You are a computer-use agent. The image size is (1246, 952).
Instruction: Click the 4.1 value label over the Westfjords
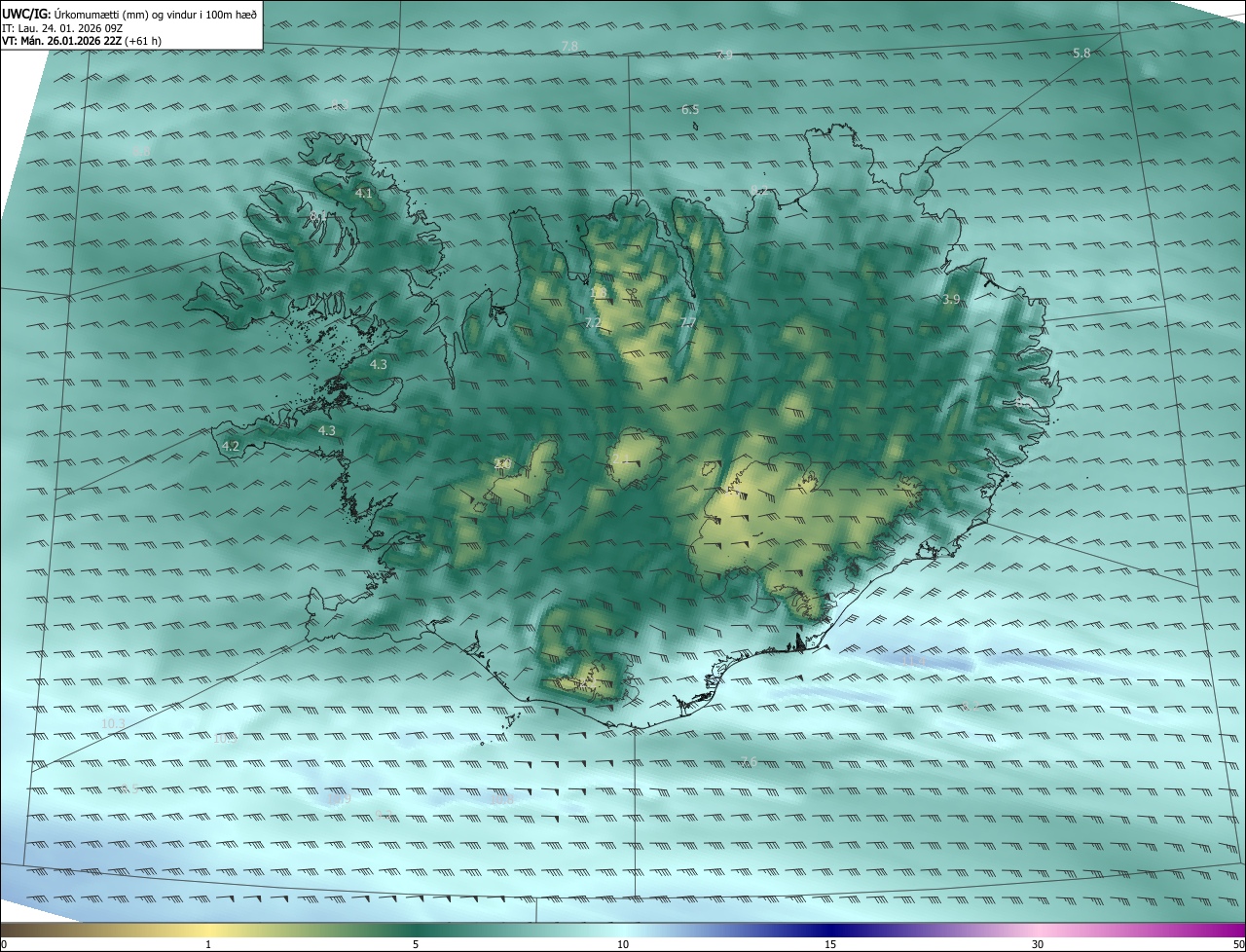click(363, 194)
